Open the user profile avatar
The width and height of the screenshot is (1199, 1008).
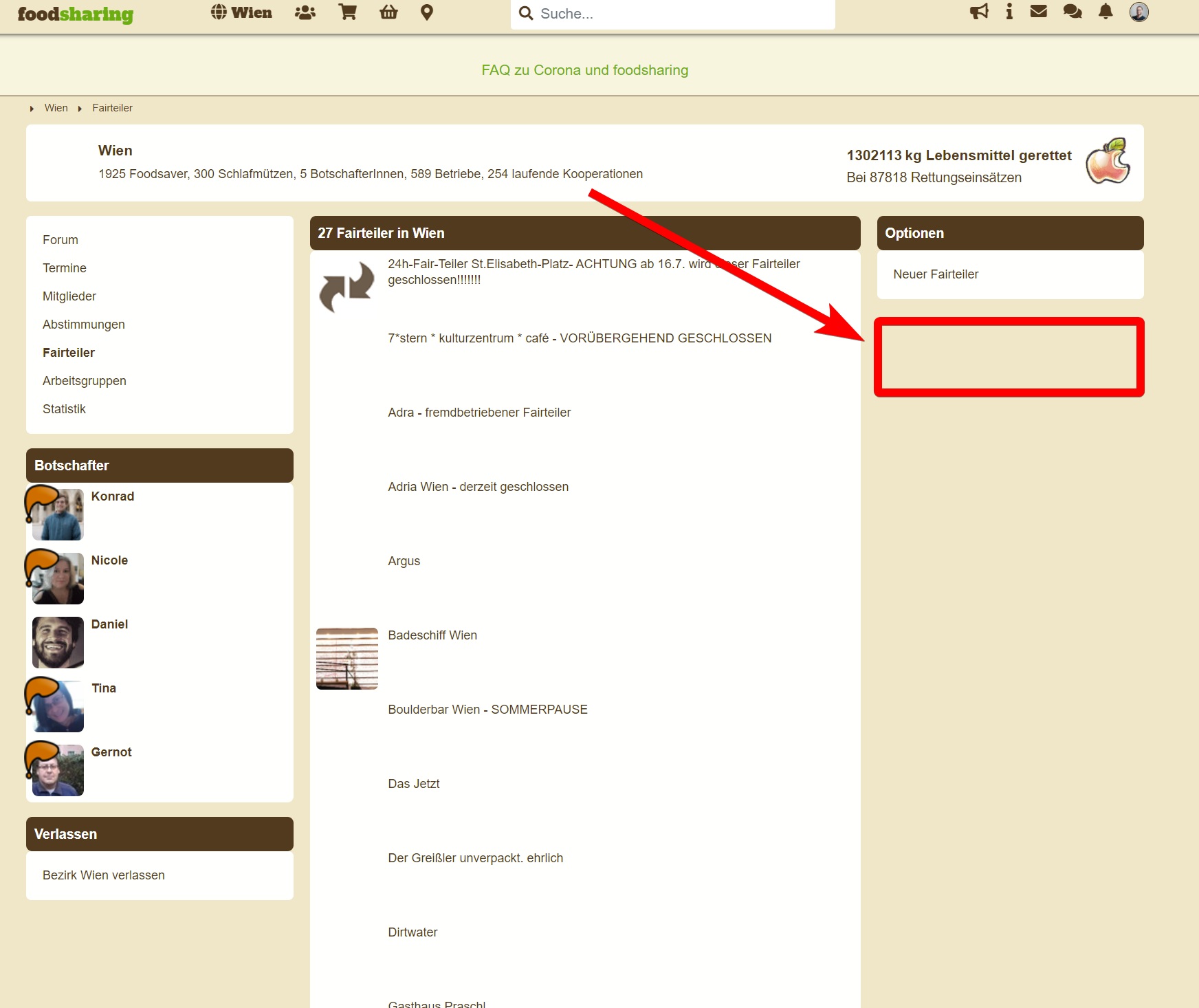pos(1138,12)
